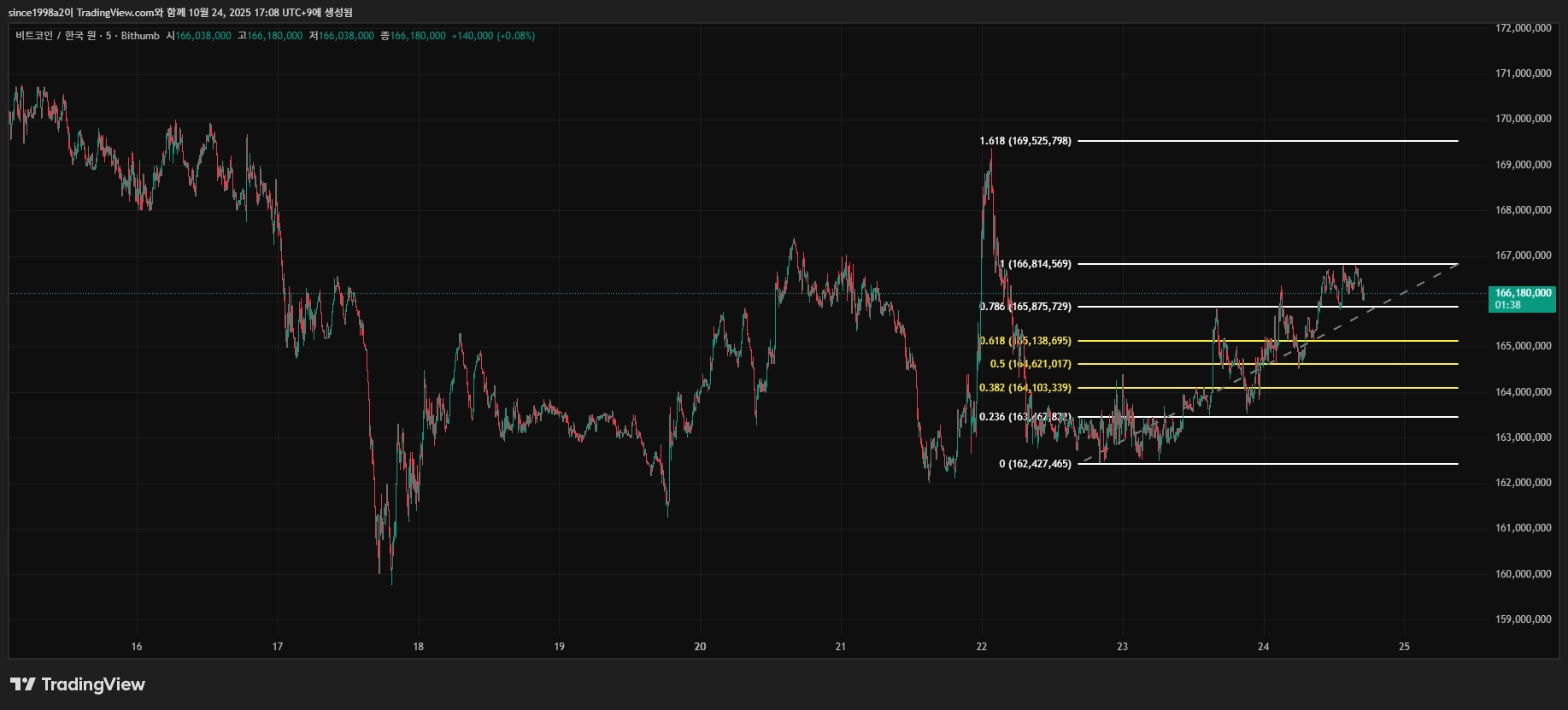Image resolution: width=1568 pixels, height=710 pixels.
Task: Click the snapshot caption starting with since1998a2
Action: [181, 12]
